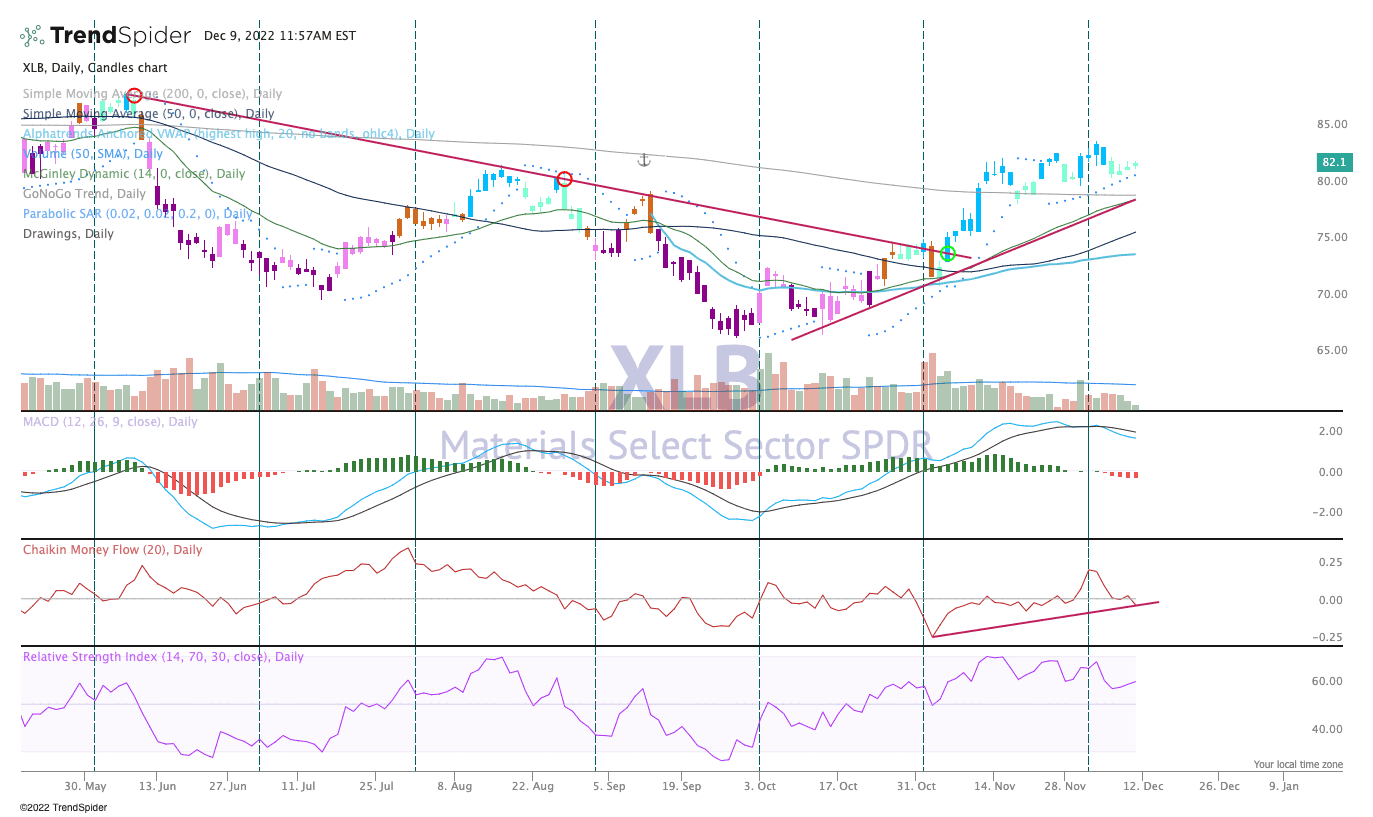Click the Chaikin 0.25 scale value

click(1333, 562)
